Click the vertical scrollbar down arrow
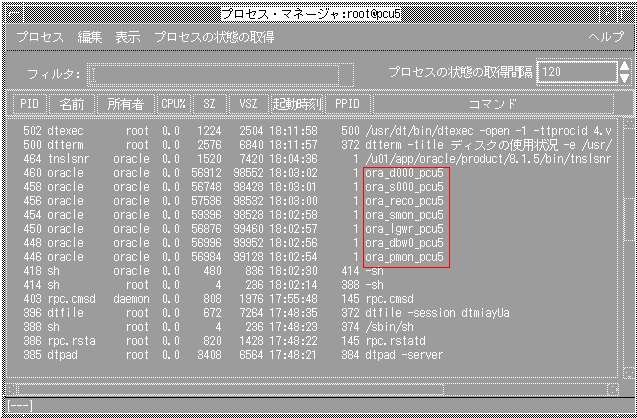 click(x=629, y=373)
